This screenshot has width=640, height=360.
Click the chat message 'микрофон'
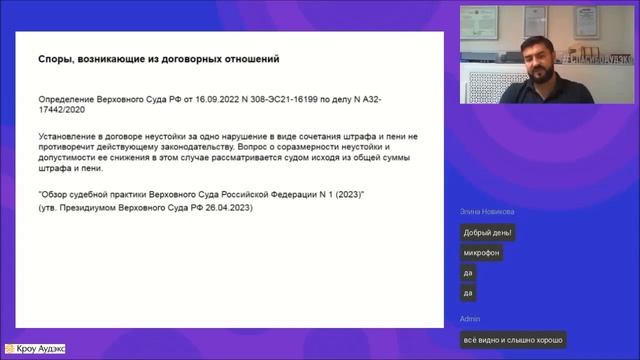click(481, 253)
